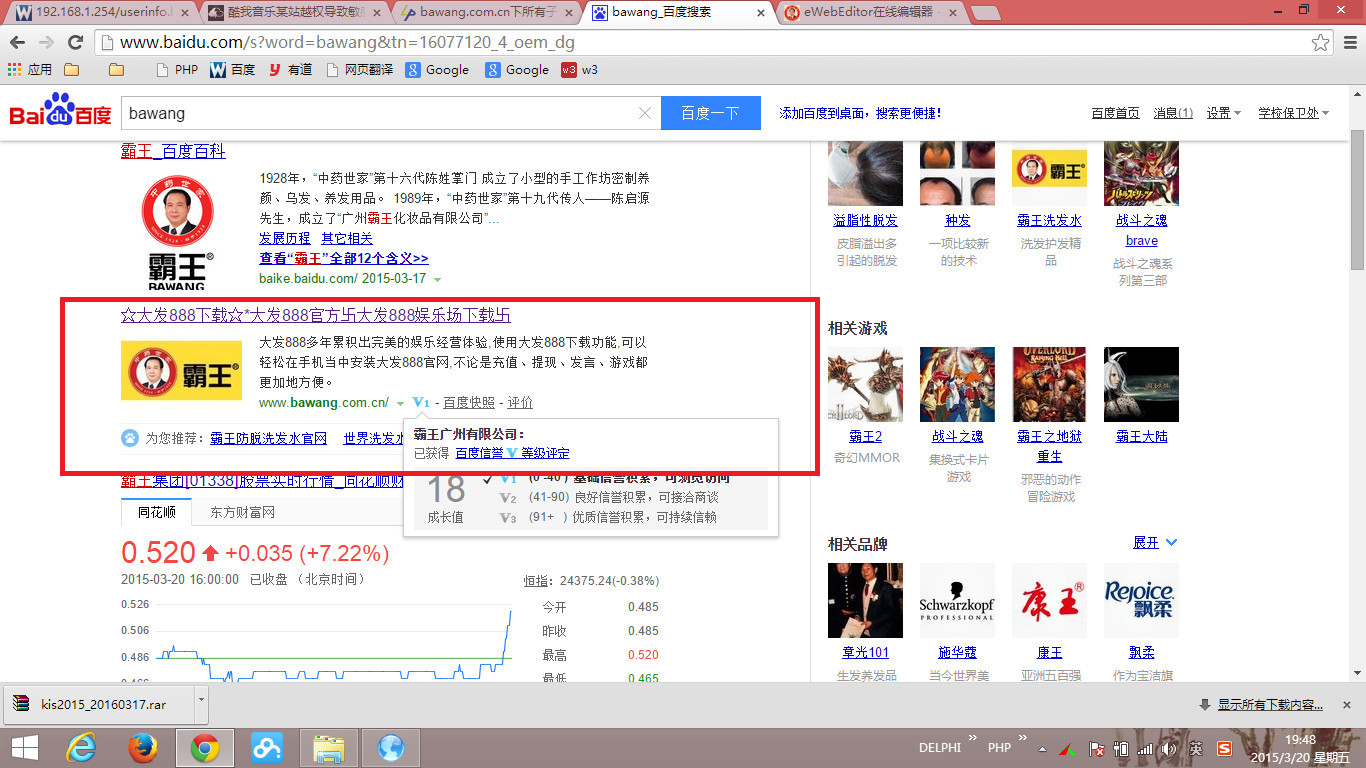Open Baidu cloud app in taskbar
The width and height of the screenshot is (1366, 768).
coord(267,747)
